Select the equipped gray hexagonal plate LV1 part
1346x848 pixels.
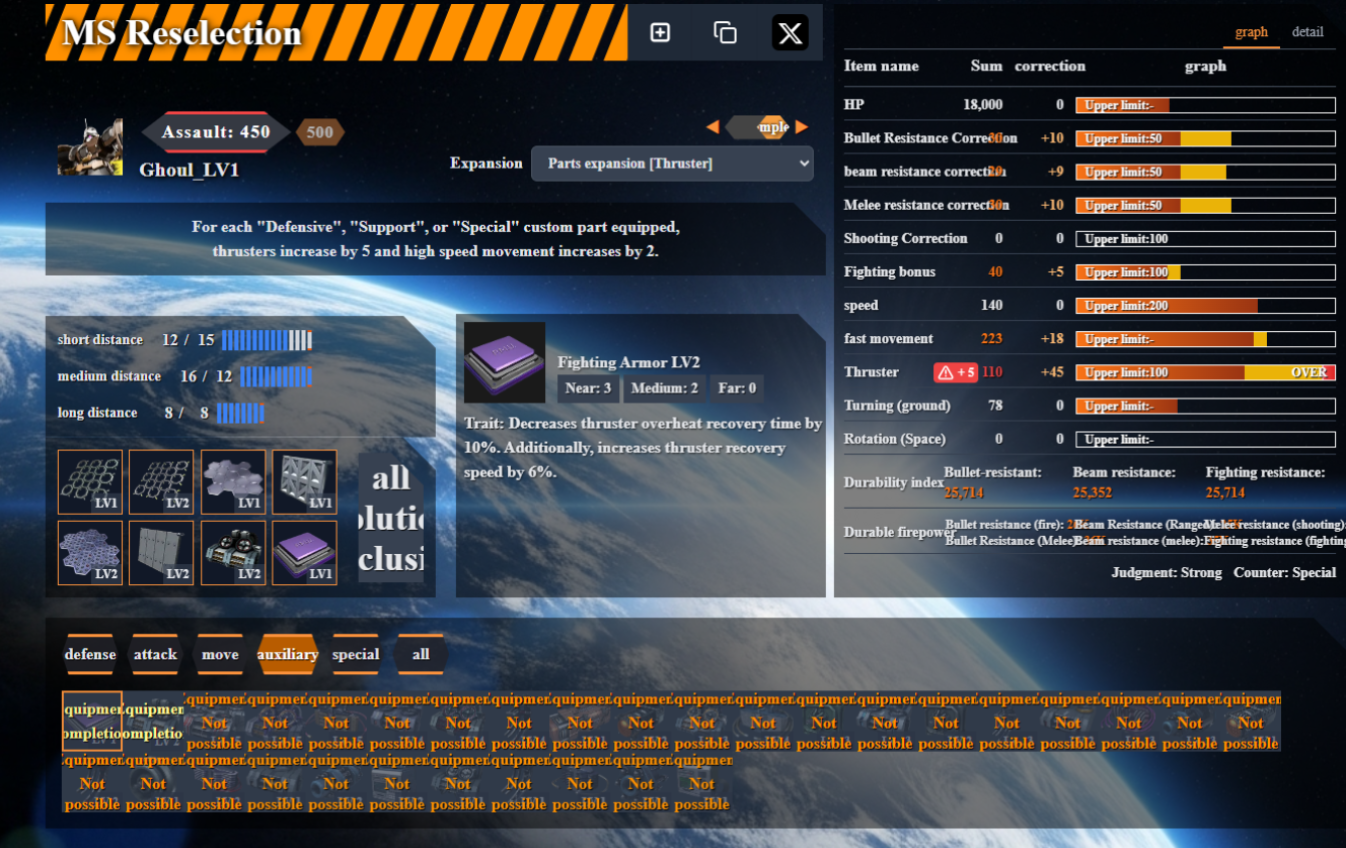pos(233,482)
